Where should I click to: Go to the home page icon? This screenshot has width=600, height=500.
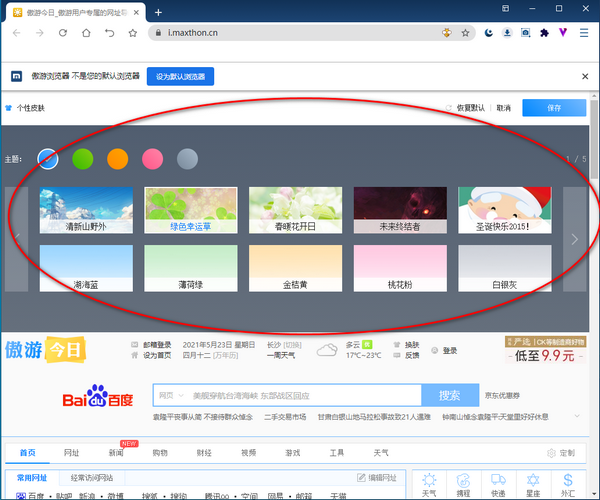click(x=86, y=33)
